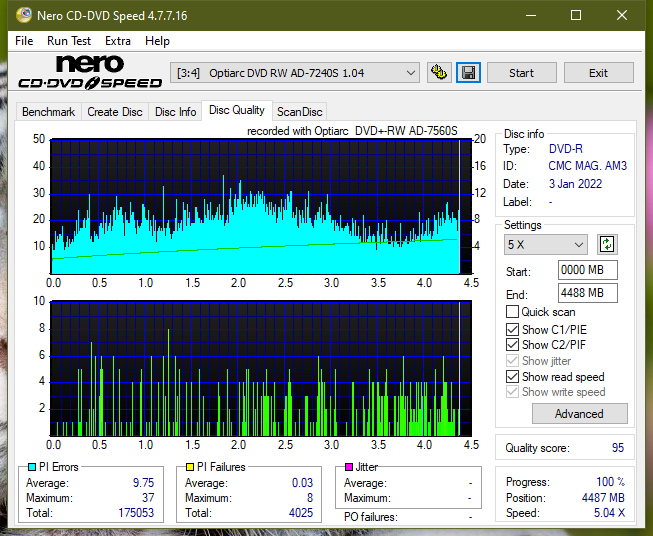This screenshot has width=653, height=536.
Task: Click the PI Errors average 9.75
Action: [x=144, y=483]
